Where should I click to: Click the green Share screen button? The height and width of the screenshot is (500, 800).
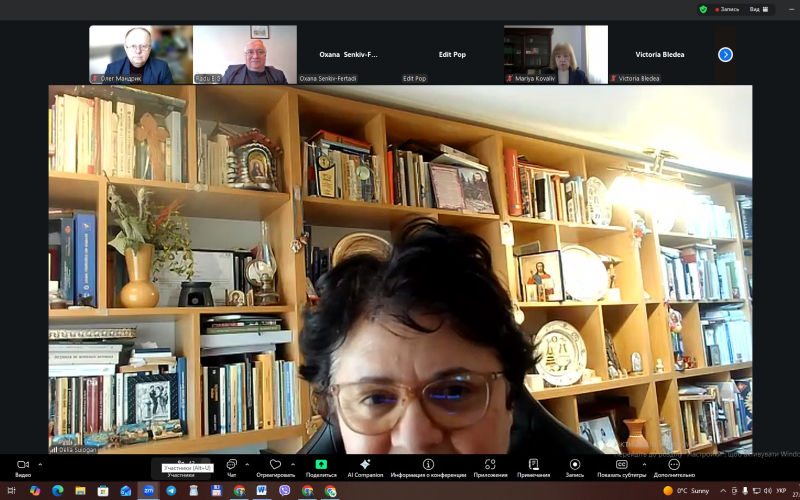pyautogui.click(x=321, y=465)
